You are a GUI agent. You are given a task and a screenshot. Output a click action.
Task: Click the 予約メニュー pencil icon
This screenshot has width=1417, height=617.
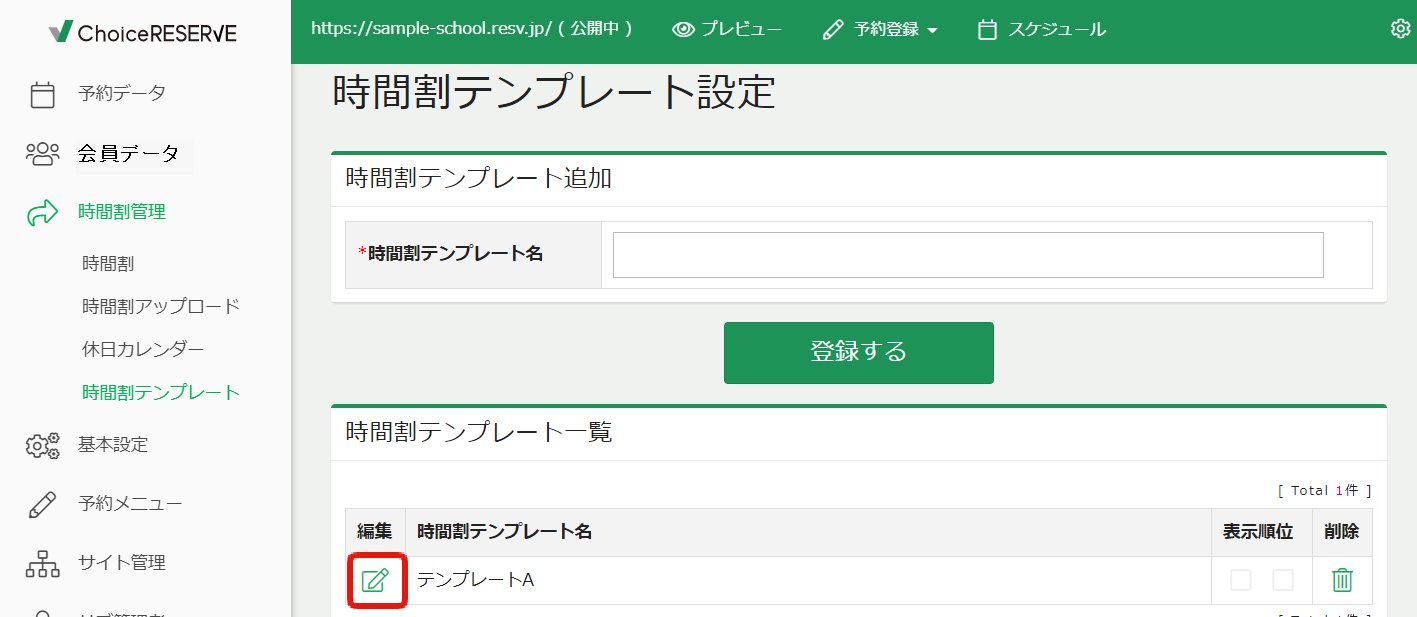point(42,504)
